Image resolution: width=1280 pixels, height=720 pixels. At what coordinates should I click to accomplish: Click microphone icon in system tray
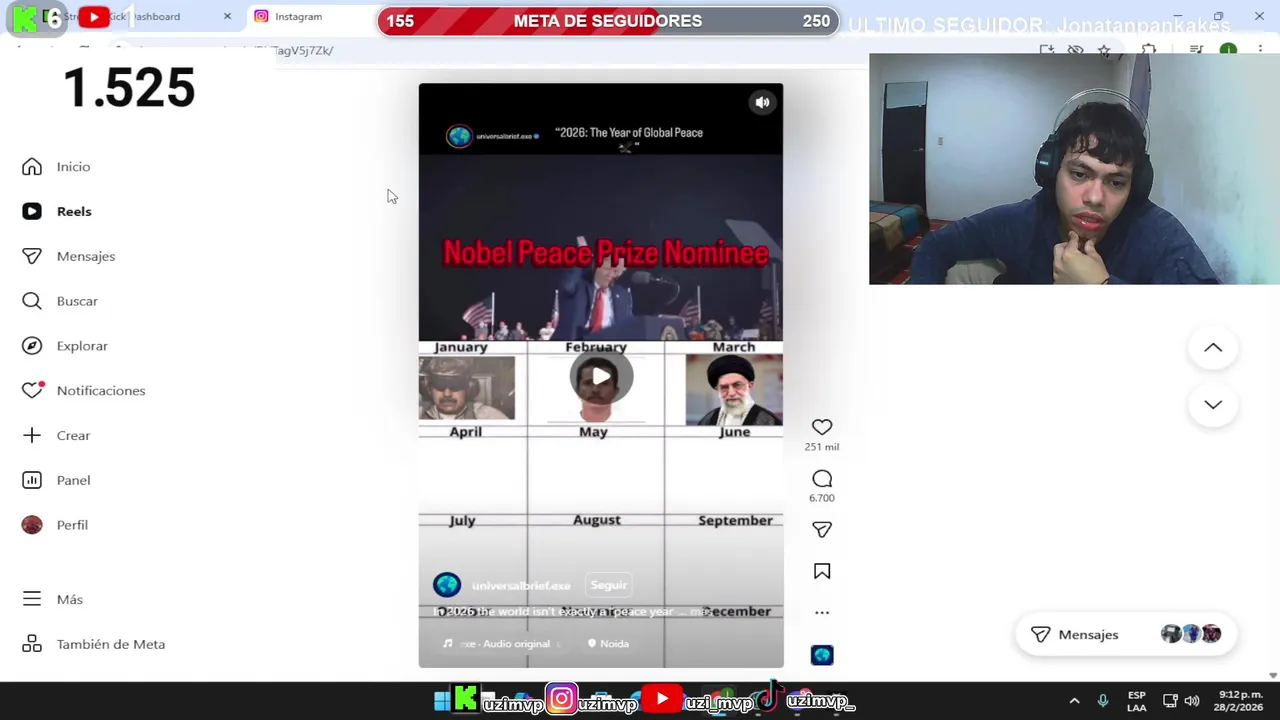(1103, 701)
